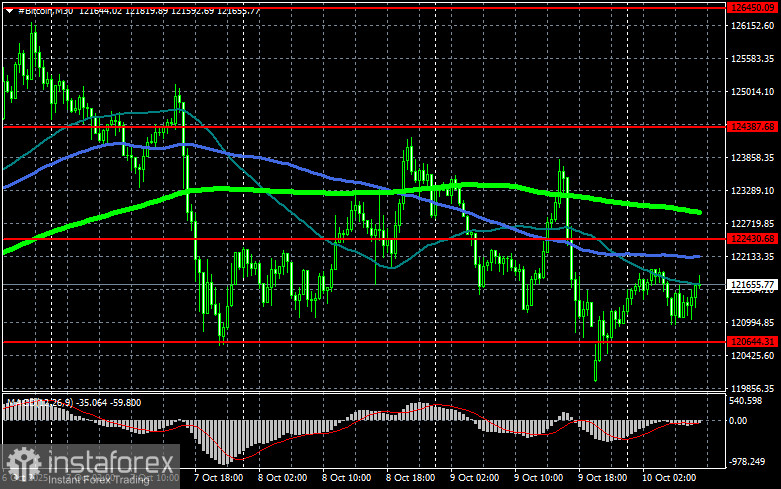Open the chart menu triangle beside #Bitcoin
Viewport: 781px width, 489px height.
click(x=9, y=11)
